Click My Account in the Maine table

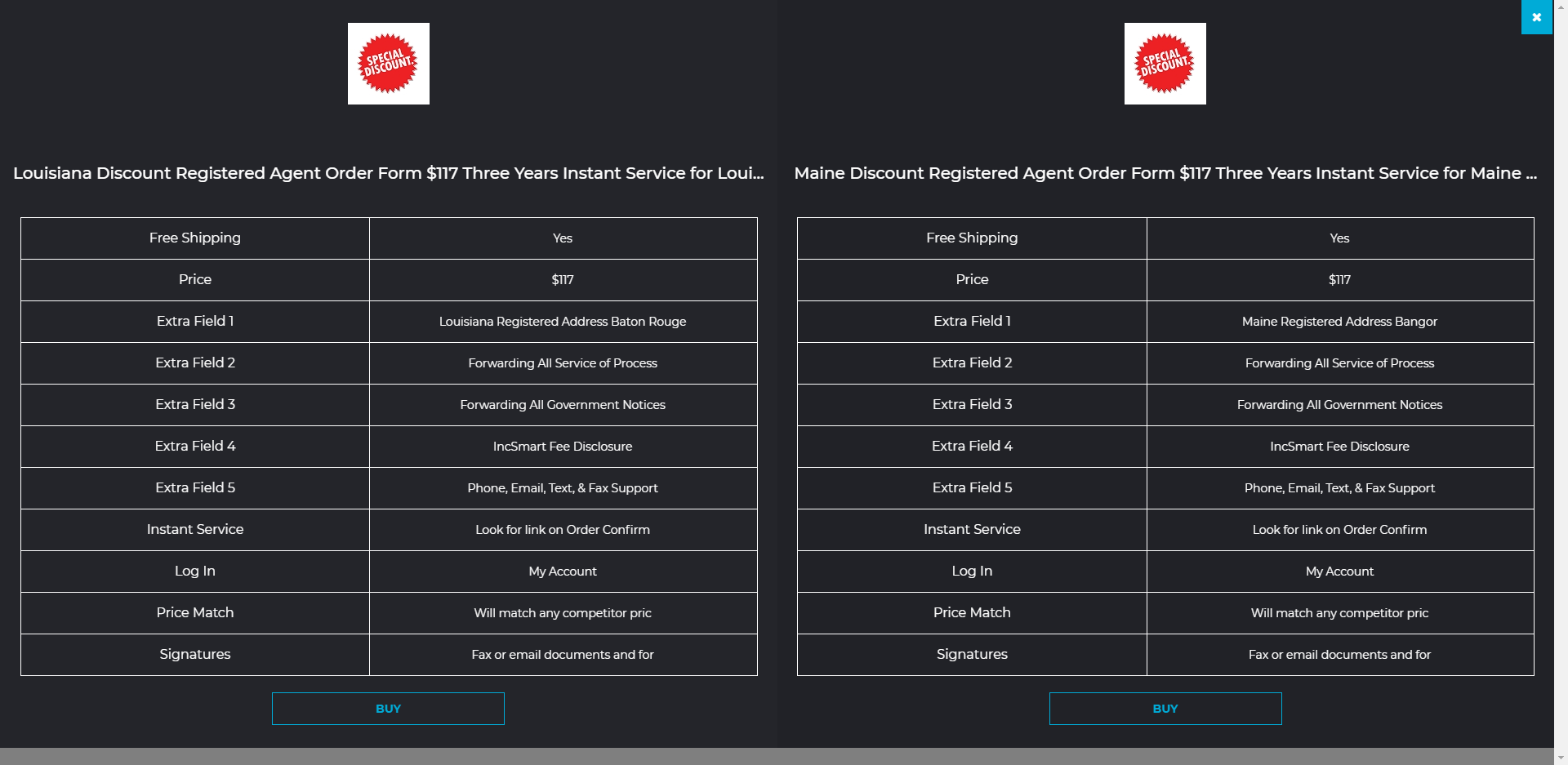(x=1339, y=572)
